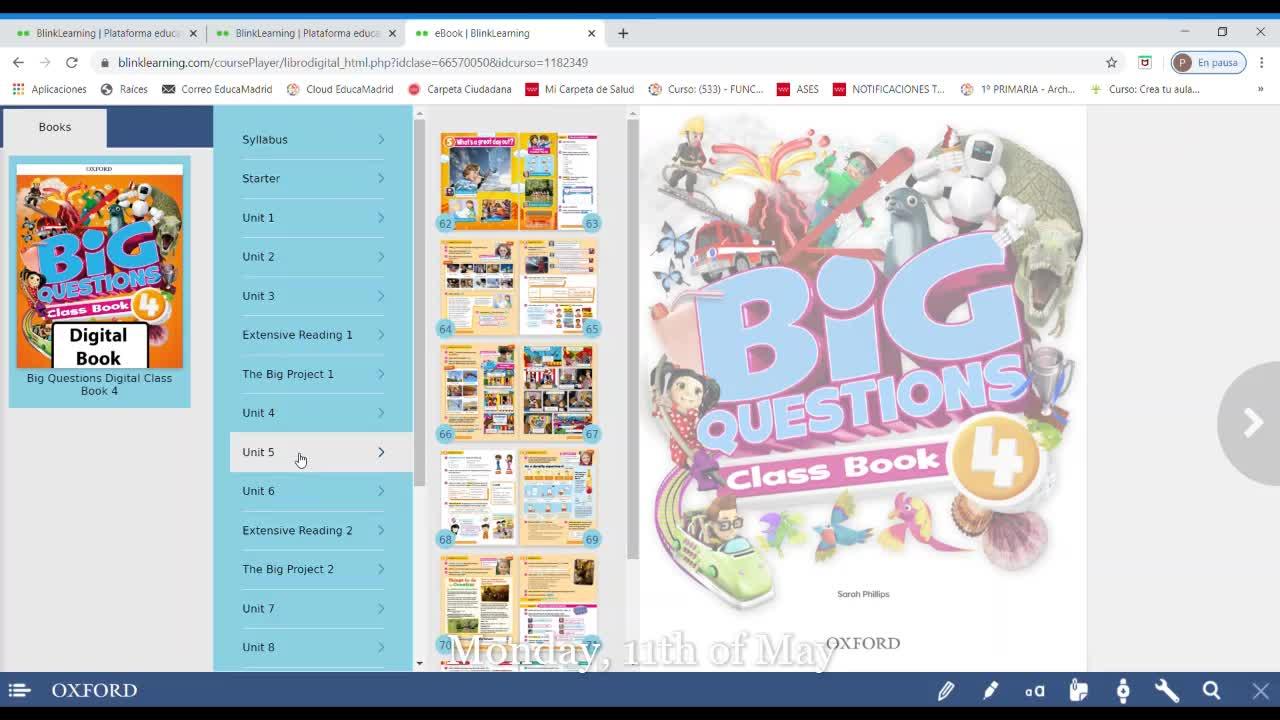Image resolution: width=1280 pixels, height=720 pixels.
Task: Add a sticky note with paperclip
Action: (1078, 690)
